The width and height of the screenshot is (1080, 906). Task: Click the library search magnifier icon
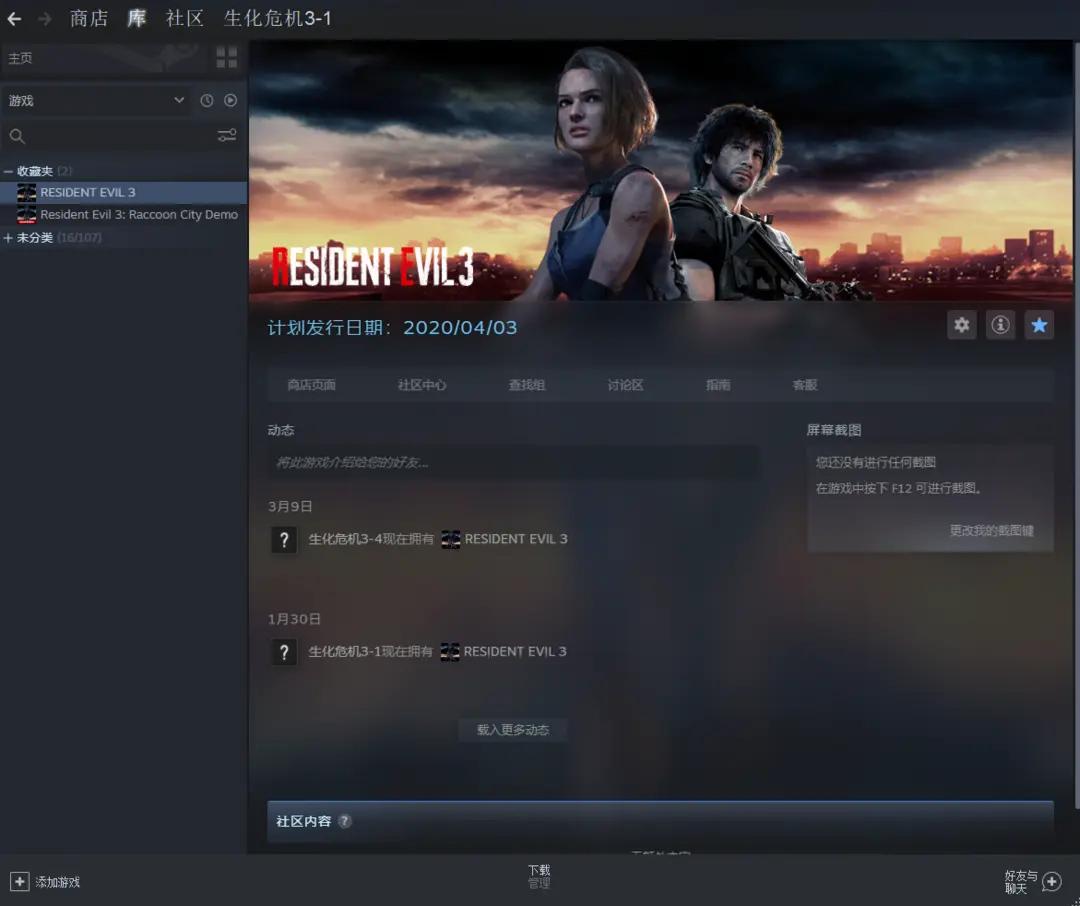pos(17,136)
